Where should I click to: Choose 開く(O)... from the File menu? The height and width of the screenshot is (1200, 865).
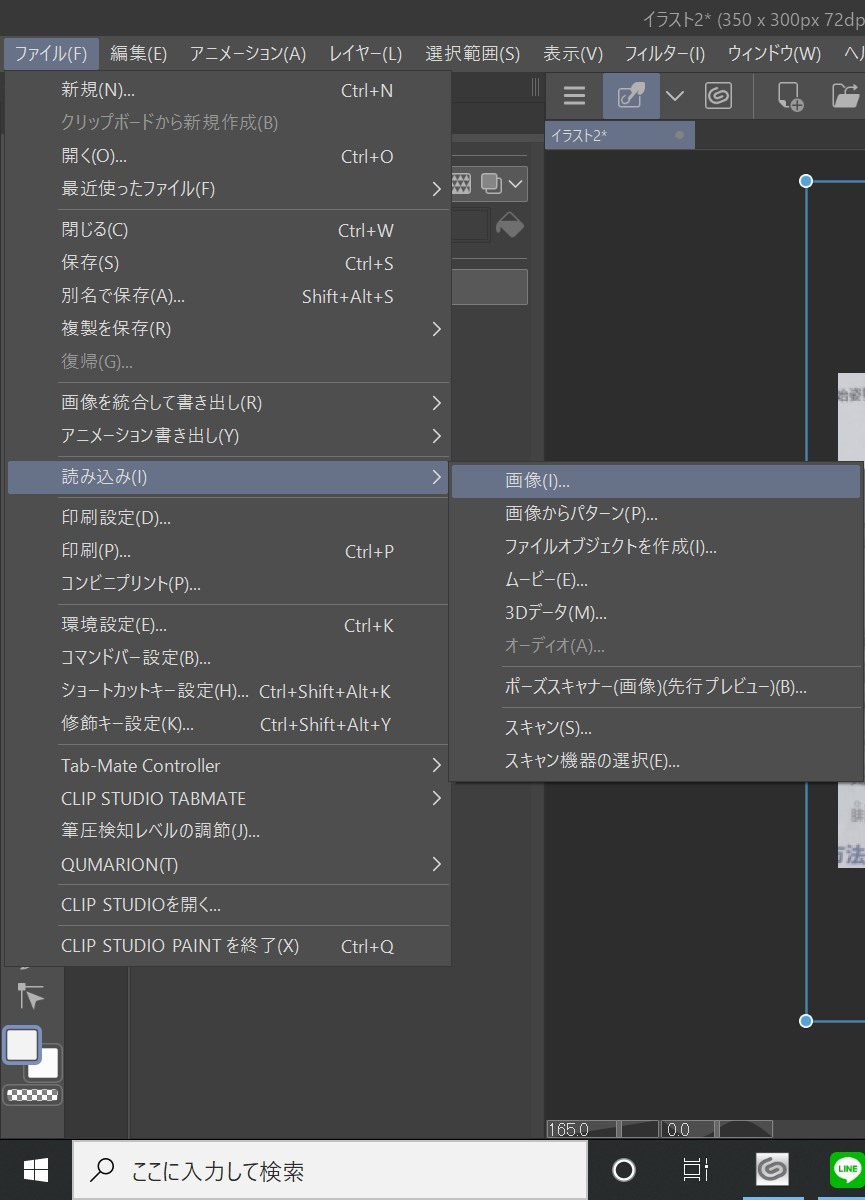click(x=228, y=157)
